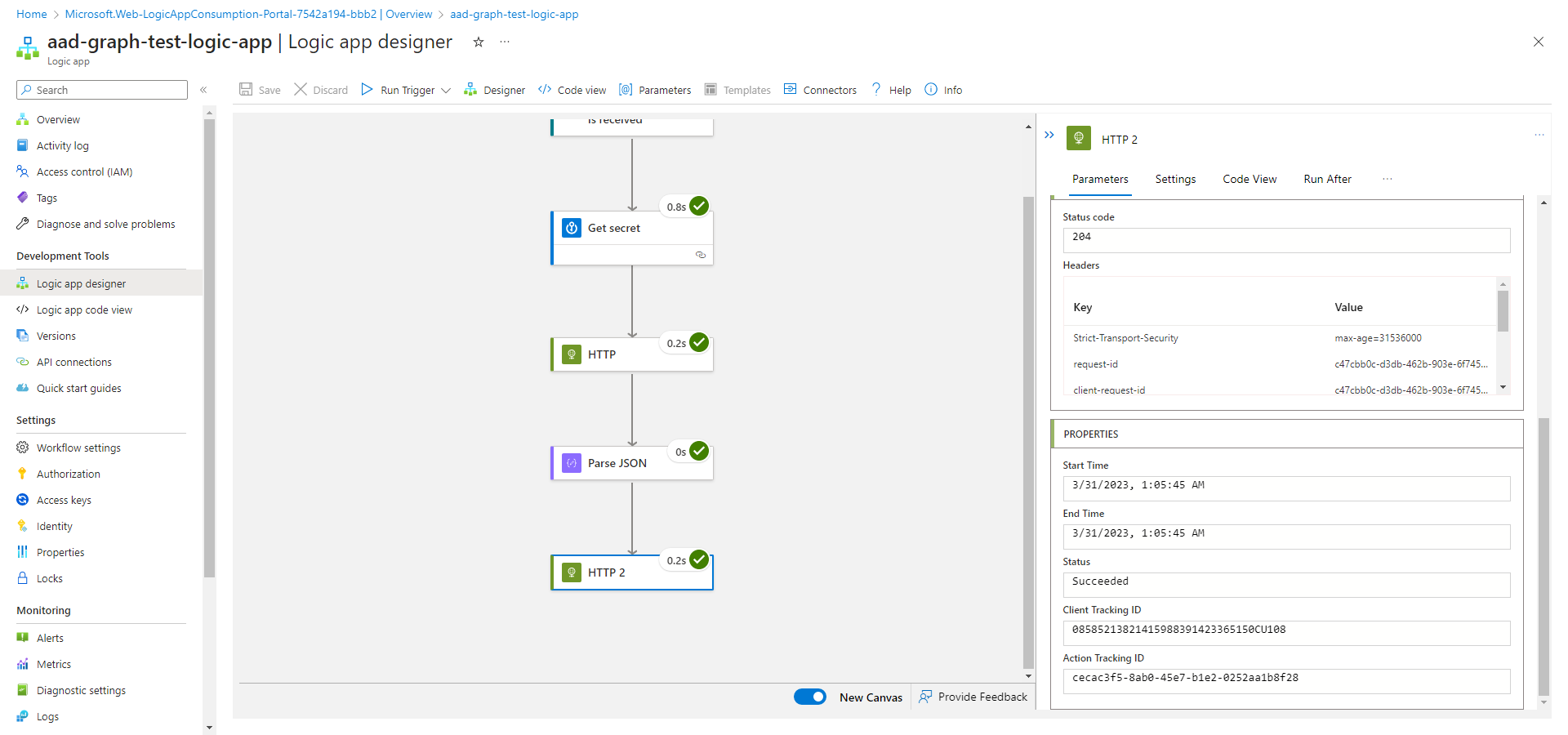Click the connection link icon in Get secret

click(x=700, y=255)
